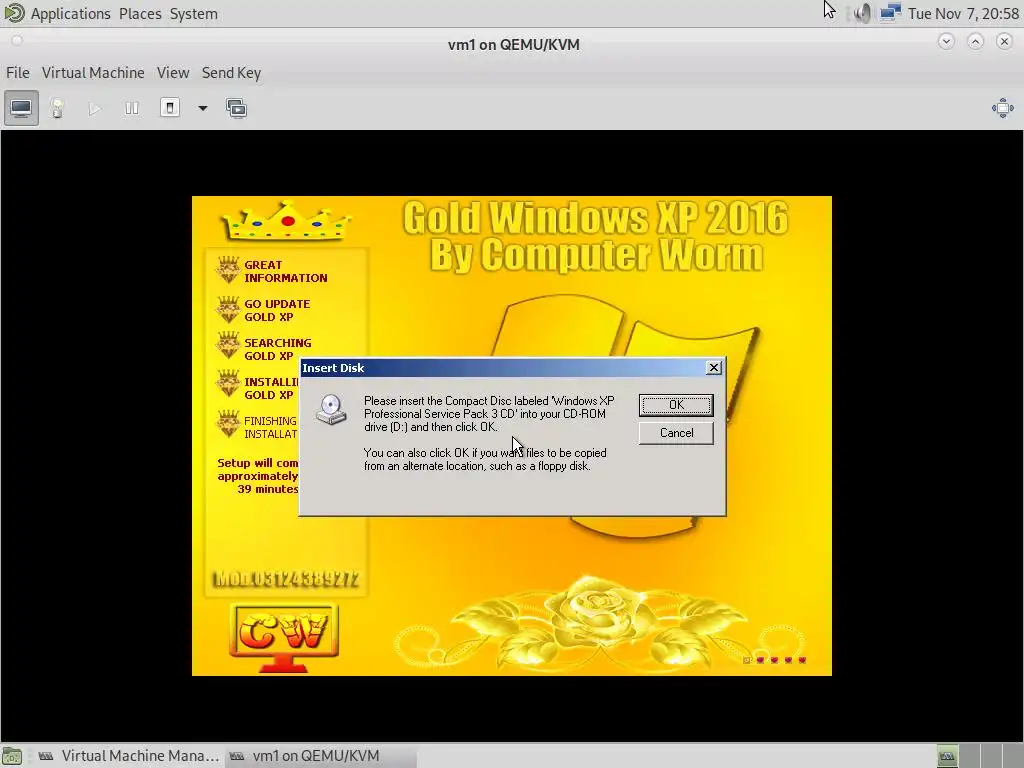Open the View menu

pyautogui.click(x=172, y=72)
